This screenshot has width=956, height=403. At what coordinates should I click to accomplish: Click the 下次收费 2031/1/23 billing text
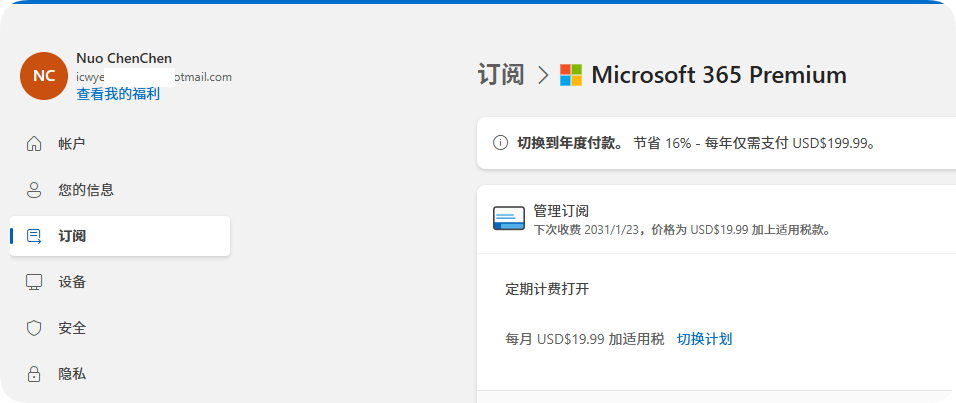coord(683,230)
